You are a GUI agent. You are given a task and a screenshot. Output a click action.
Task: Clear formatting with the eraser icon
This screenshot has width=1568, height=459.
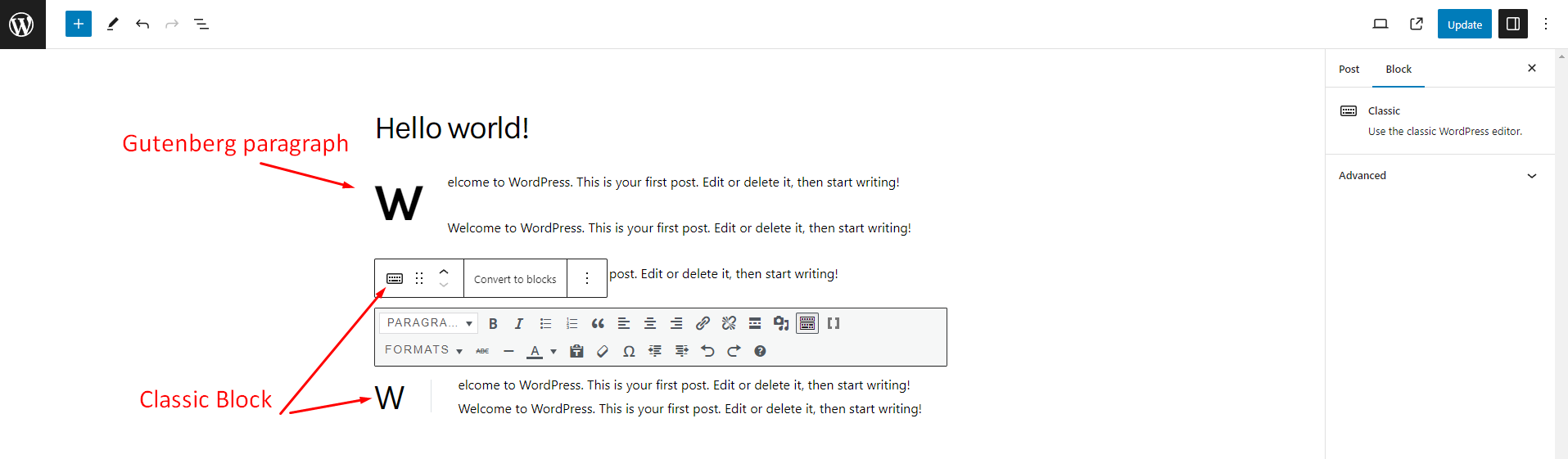tap(603, 351)
